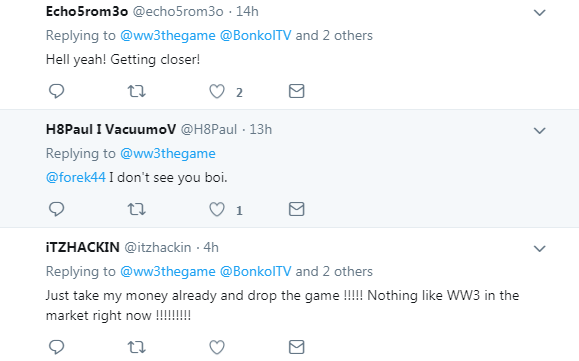Retweet iTZHACKIN's 'take my money' tweet
Viewport: 579px width, 361px height.
pos(137,347)
